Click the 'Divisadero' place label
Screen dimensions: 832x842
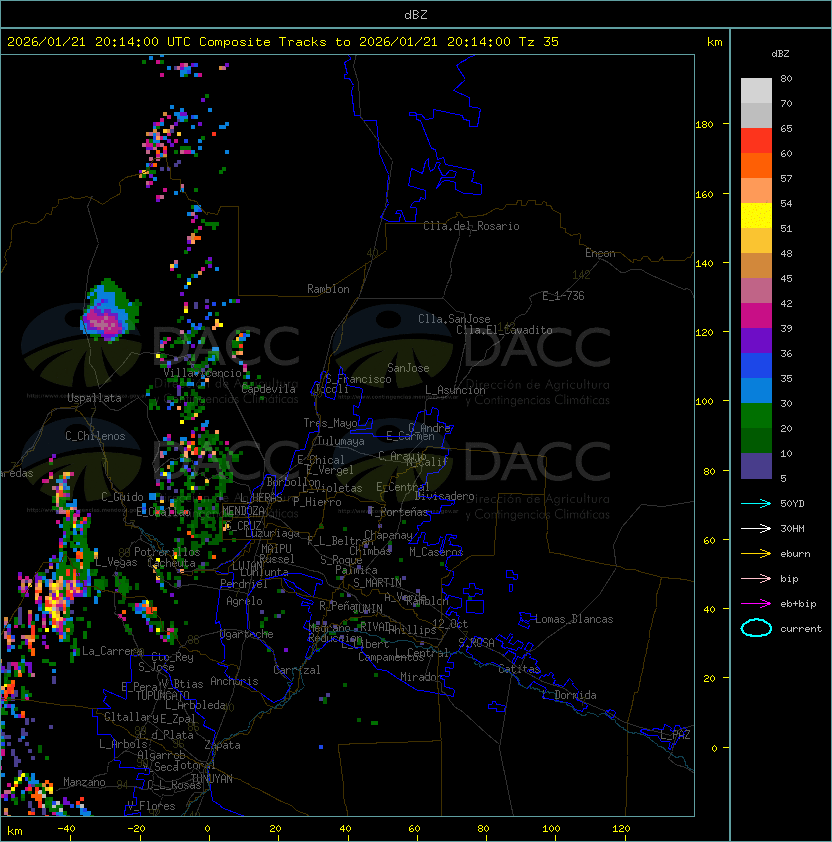(444, 496)
